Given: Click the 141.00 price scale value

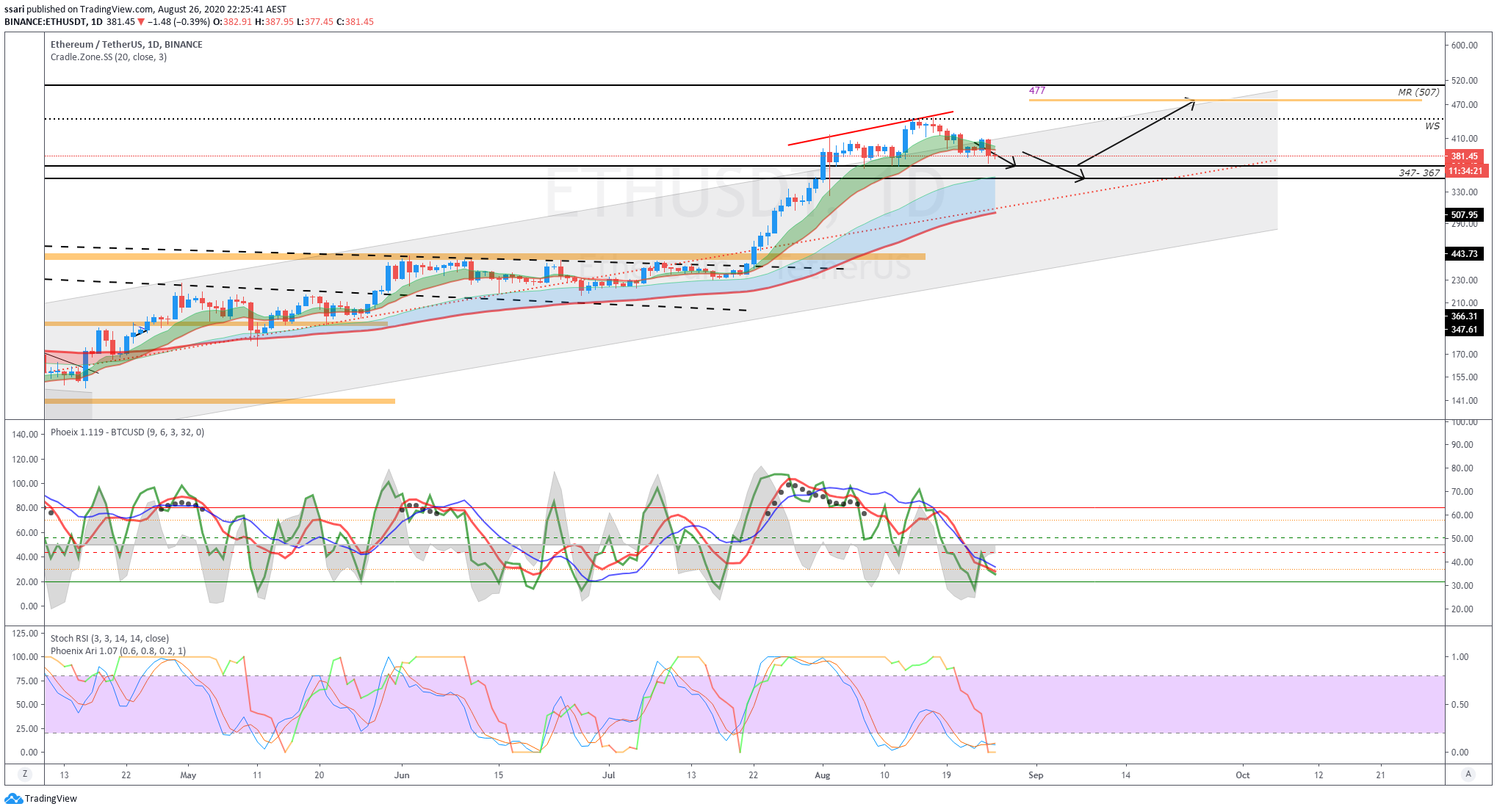Looking at the screenshot, I should [x=1464, y=400].
